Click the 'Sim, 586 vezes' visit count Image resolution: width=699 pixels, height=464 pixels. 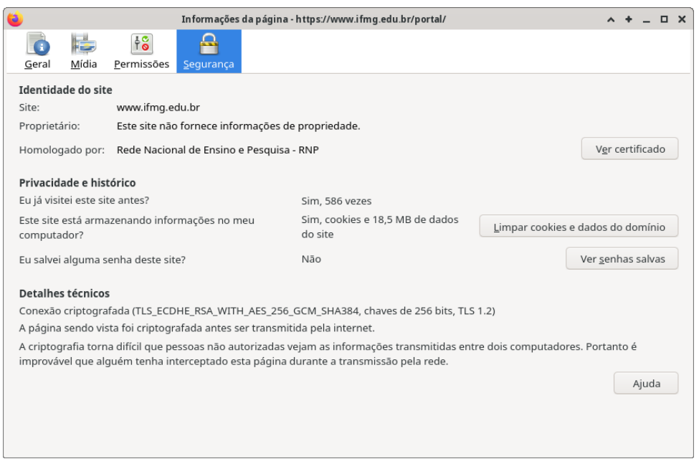[336, 201]
